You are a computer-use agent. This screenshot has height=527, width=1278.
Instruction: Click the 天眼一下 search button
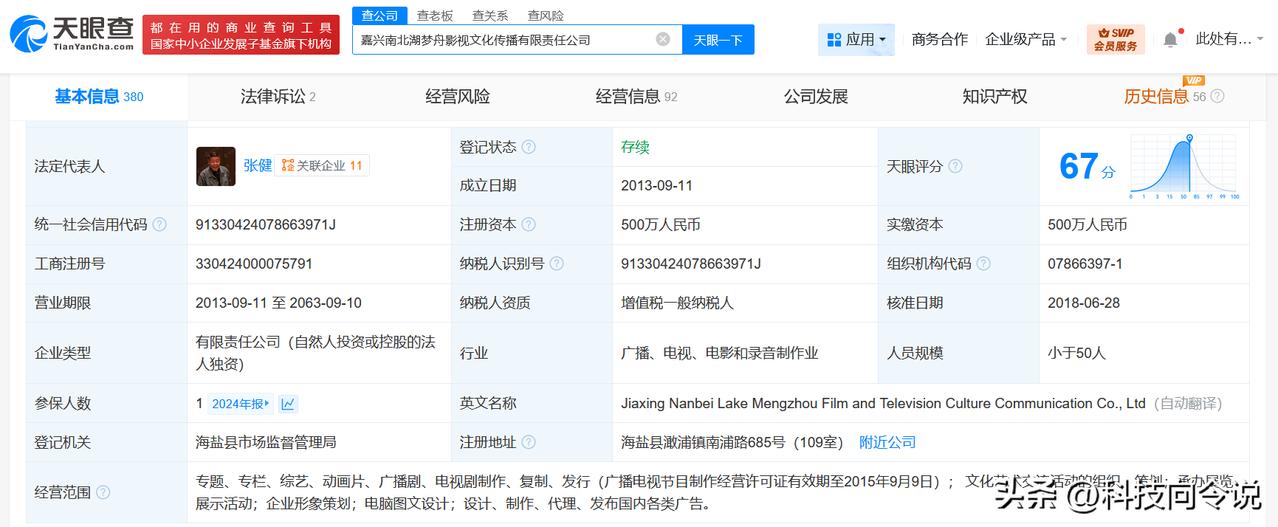tap(718, 39)
